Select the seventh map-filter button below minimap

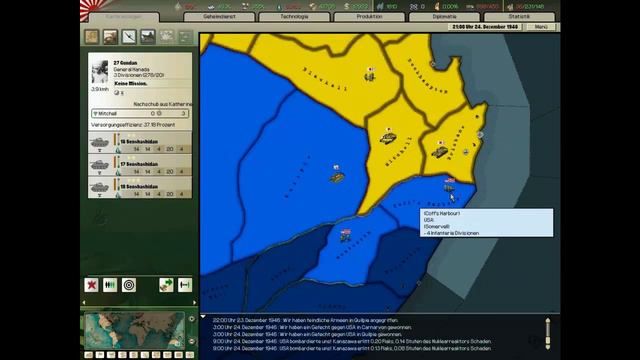(x=156, y=355)
